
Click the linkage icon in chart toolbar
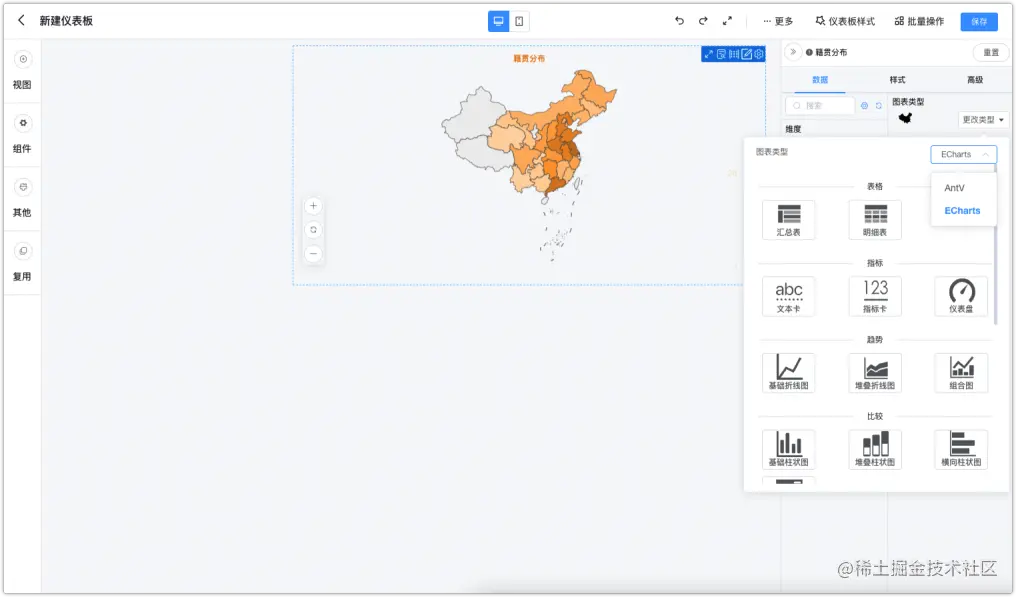pos(733,54)
